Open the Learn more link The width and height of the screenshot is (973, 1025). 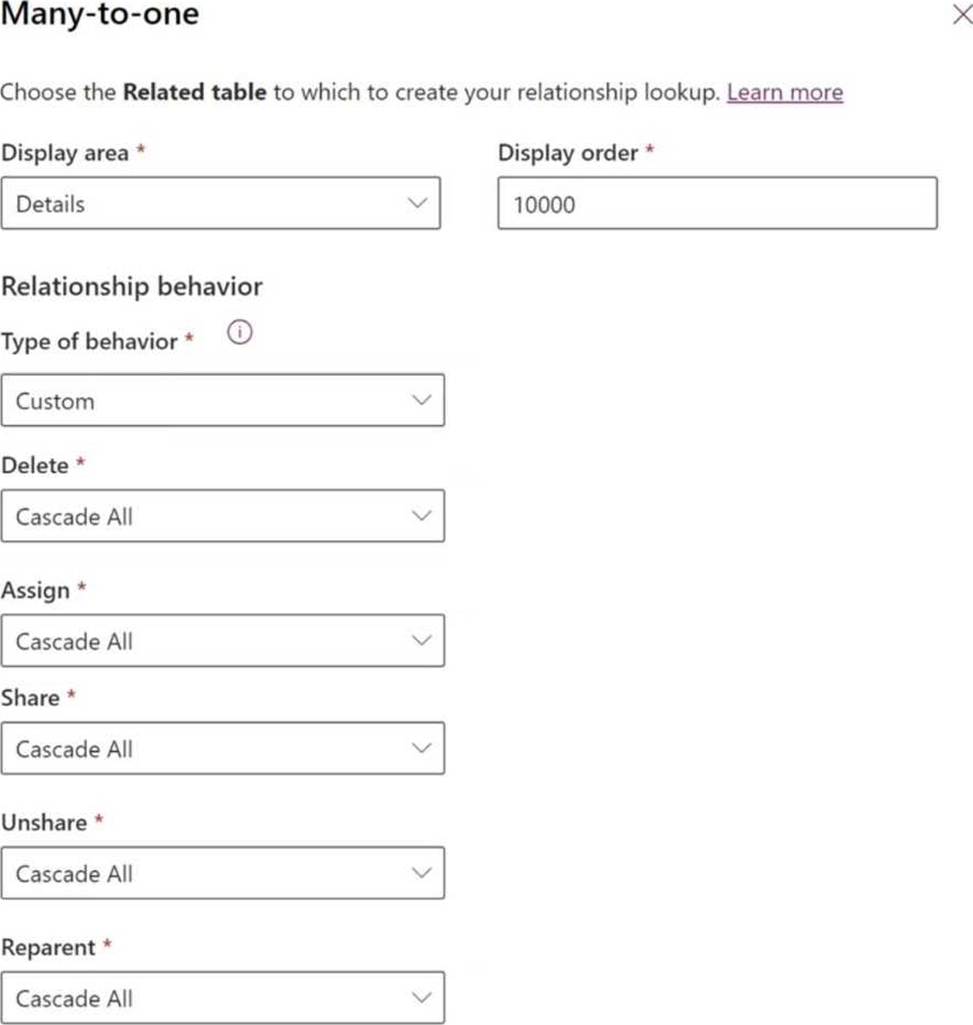tap(785, 92)
